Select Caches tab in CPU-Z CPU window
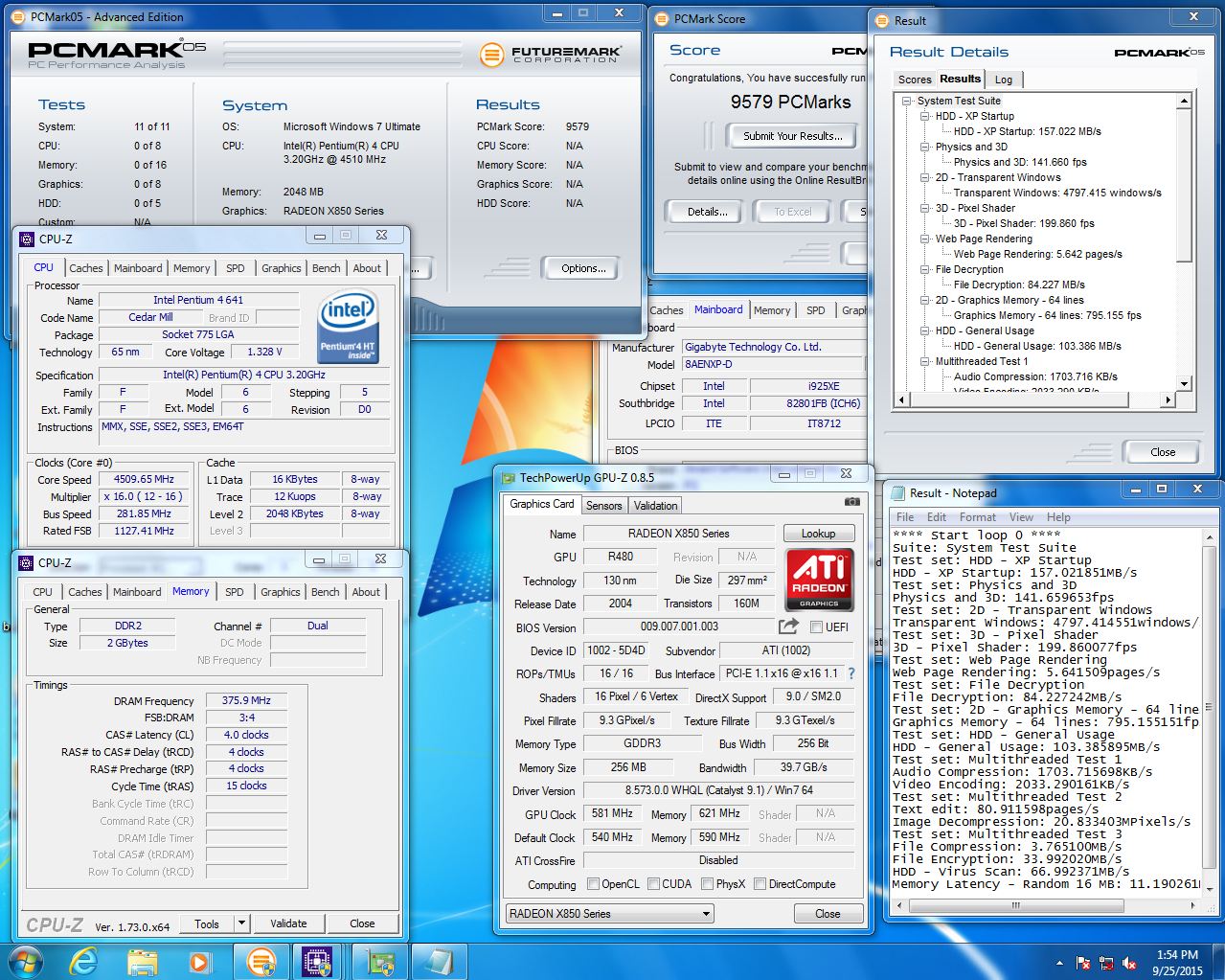 (x=85, y=268)
